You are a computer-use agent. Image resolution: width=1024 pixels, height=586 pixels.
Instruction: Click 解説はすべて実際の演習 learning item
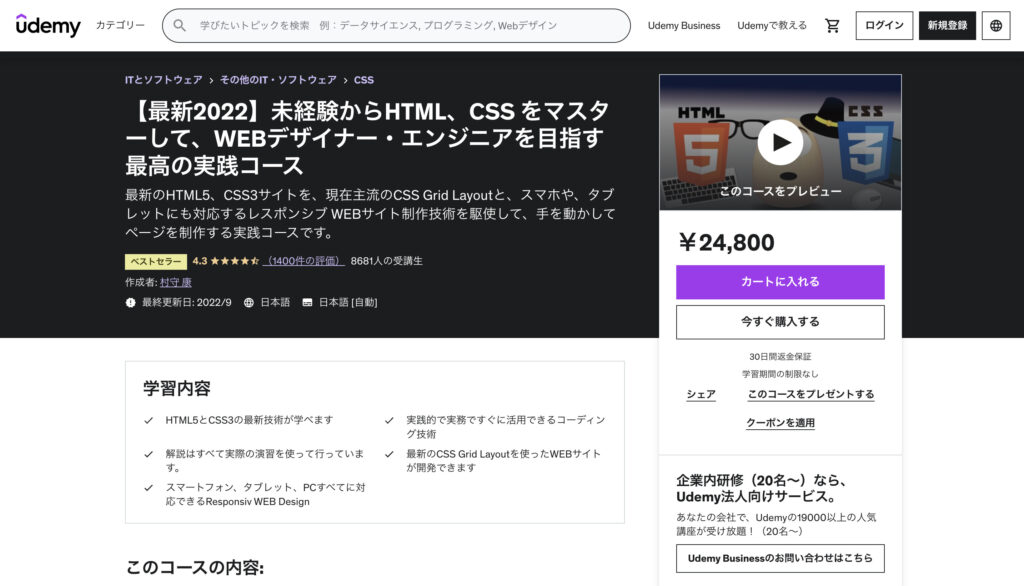coord(265,461)
